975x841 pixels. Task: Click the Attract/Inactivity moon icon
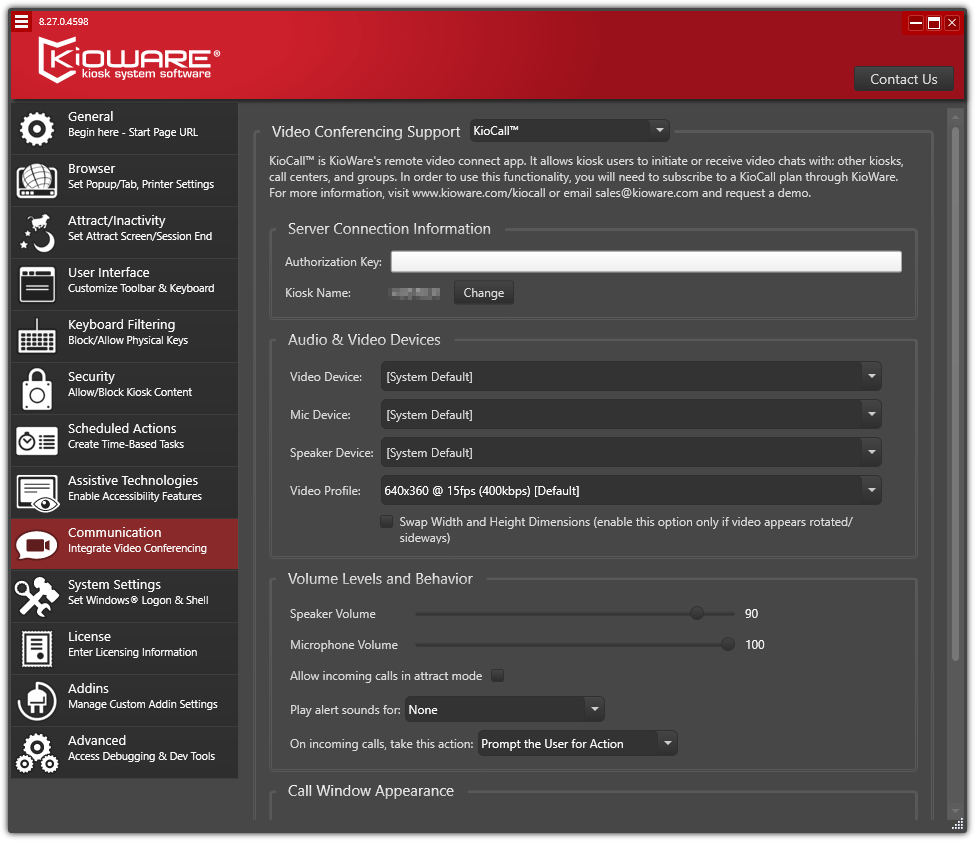(37, 232)
